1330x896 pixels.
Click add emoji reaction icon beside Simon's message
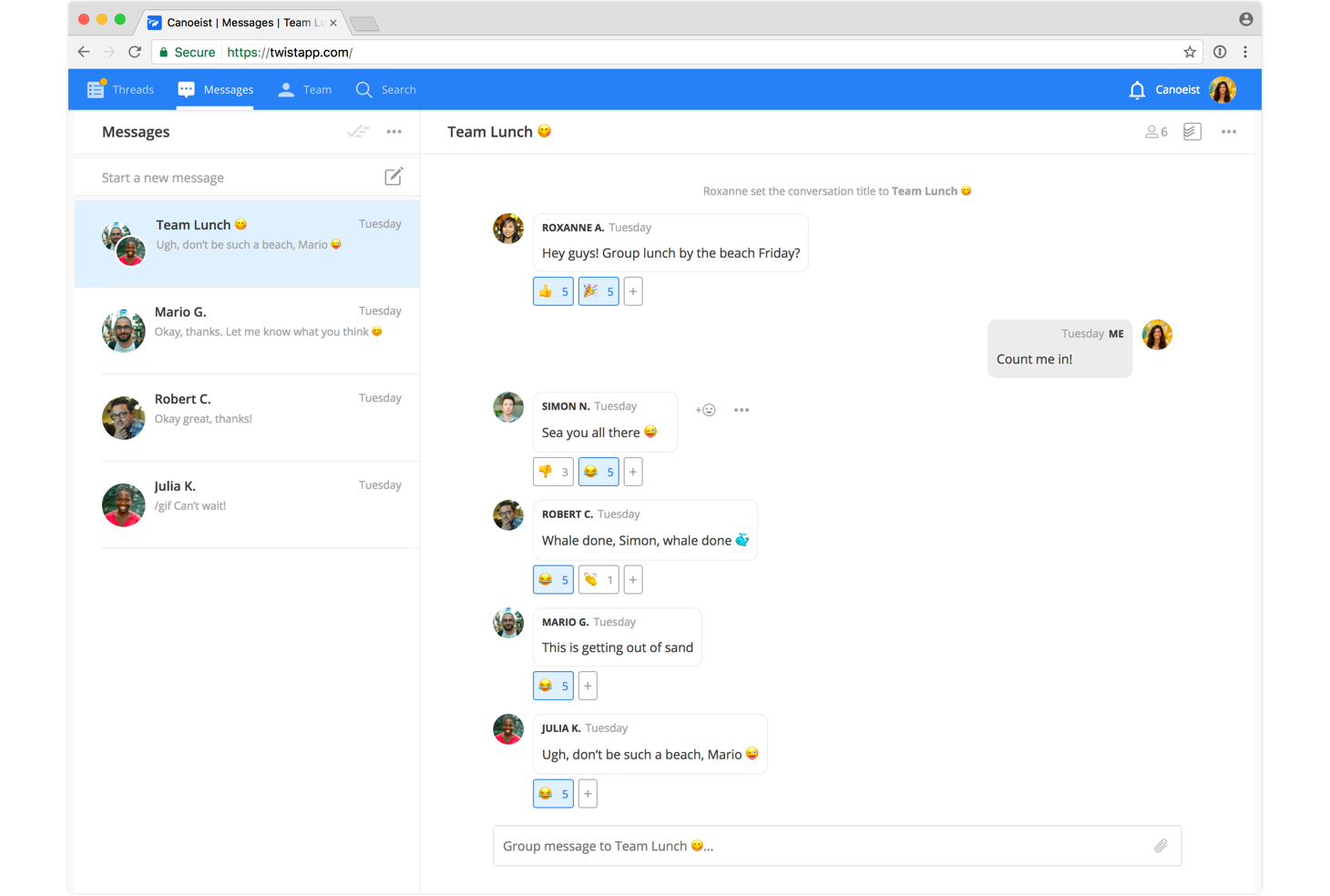coord(705,410)
